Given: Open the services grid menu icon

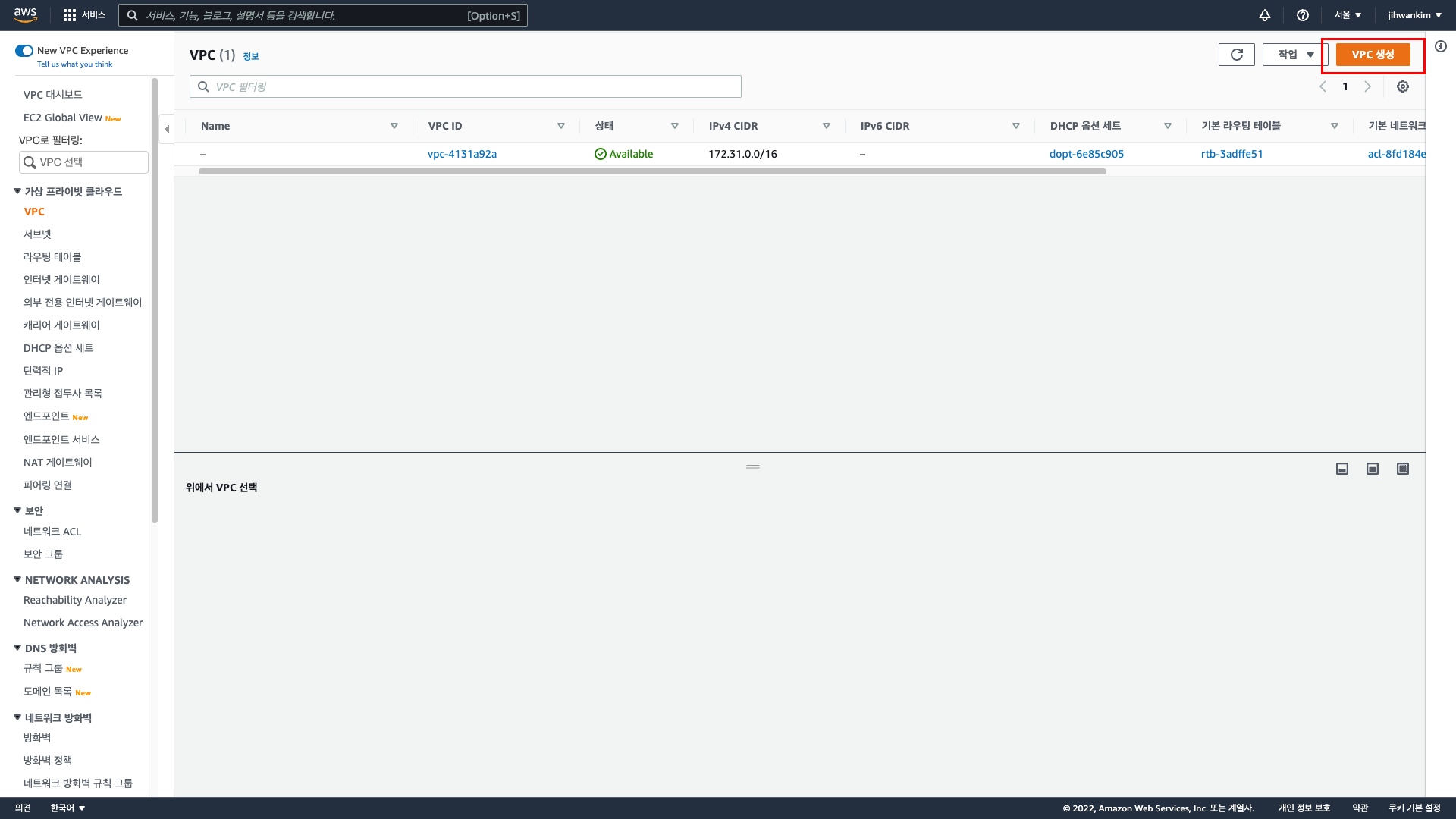Looking at the screenshot, I should pos(70,15).
